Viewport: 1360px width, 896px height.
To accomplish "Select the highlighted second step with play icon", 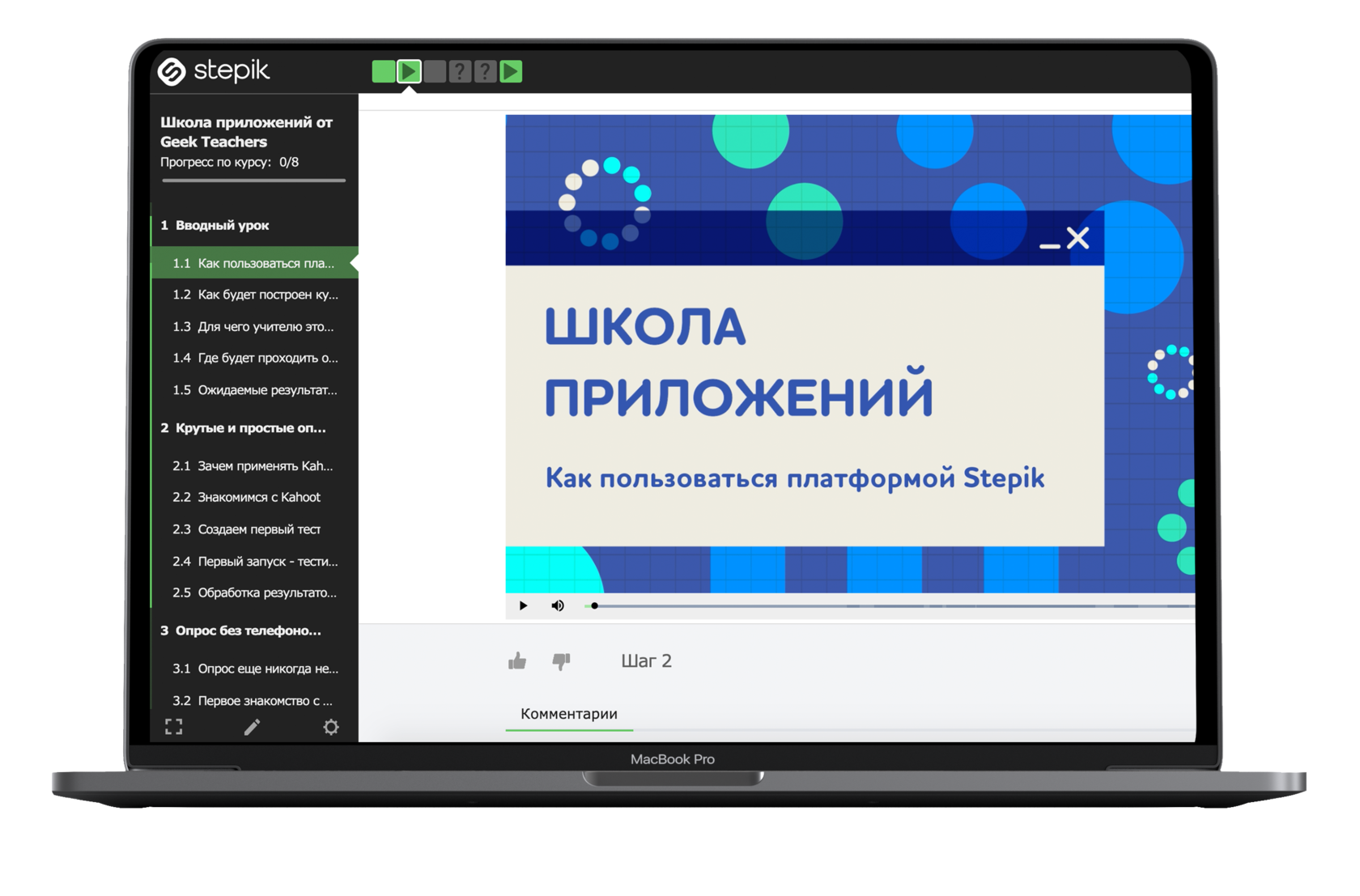I will pos(409,71).
